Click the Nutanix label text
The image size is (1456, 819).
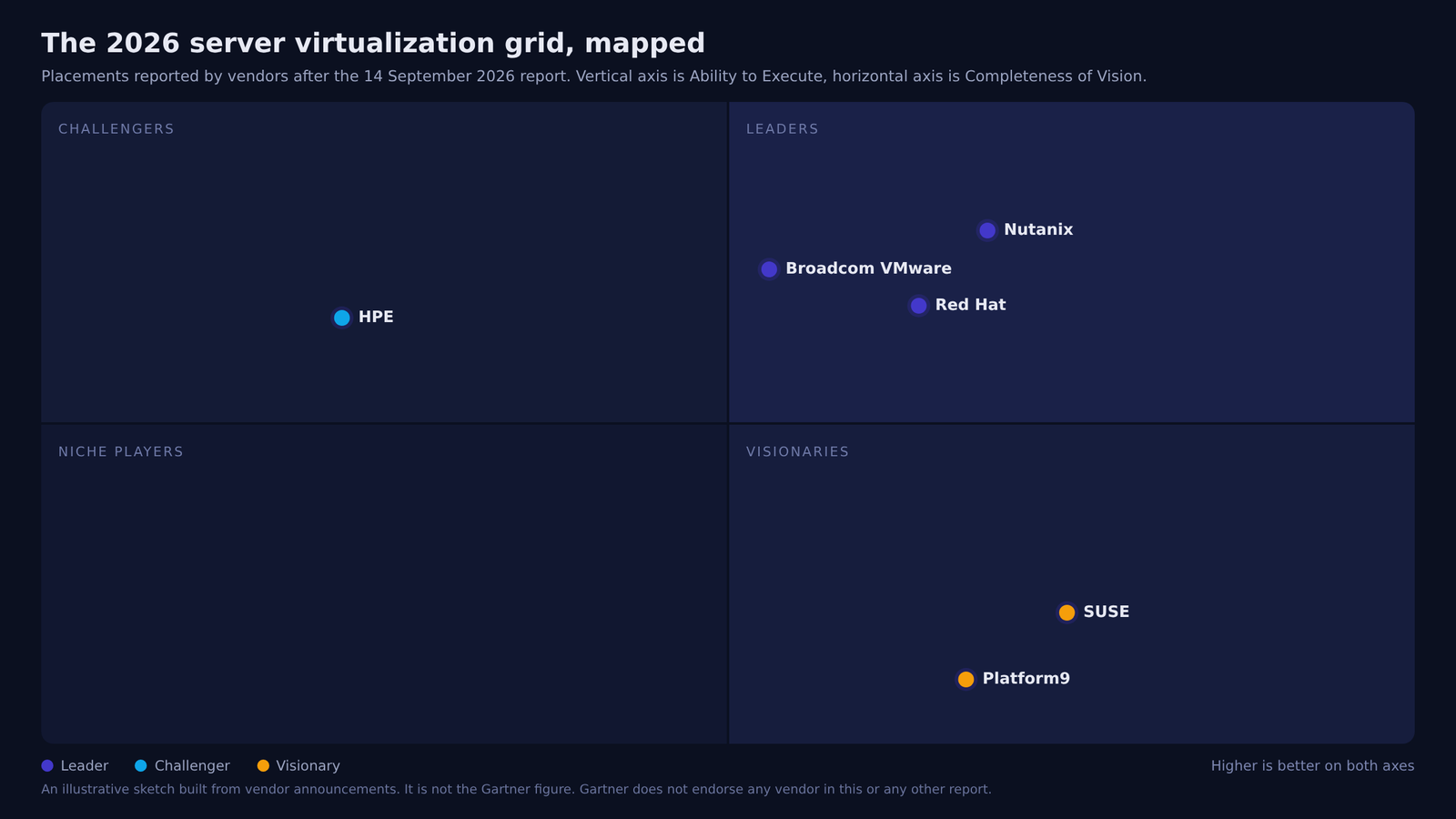point(1038,230)
